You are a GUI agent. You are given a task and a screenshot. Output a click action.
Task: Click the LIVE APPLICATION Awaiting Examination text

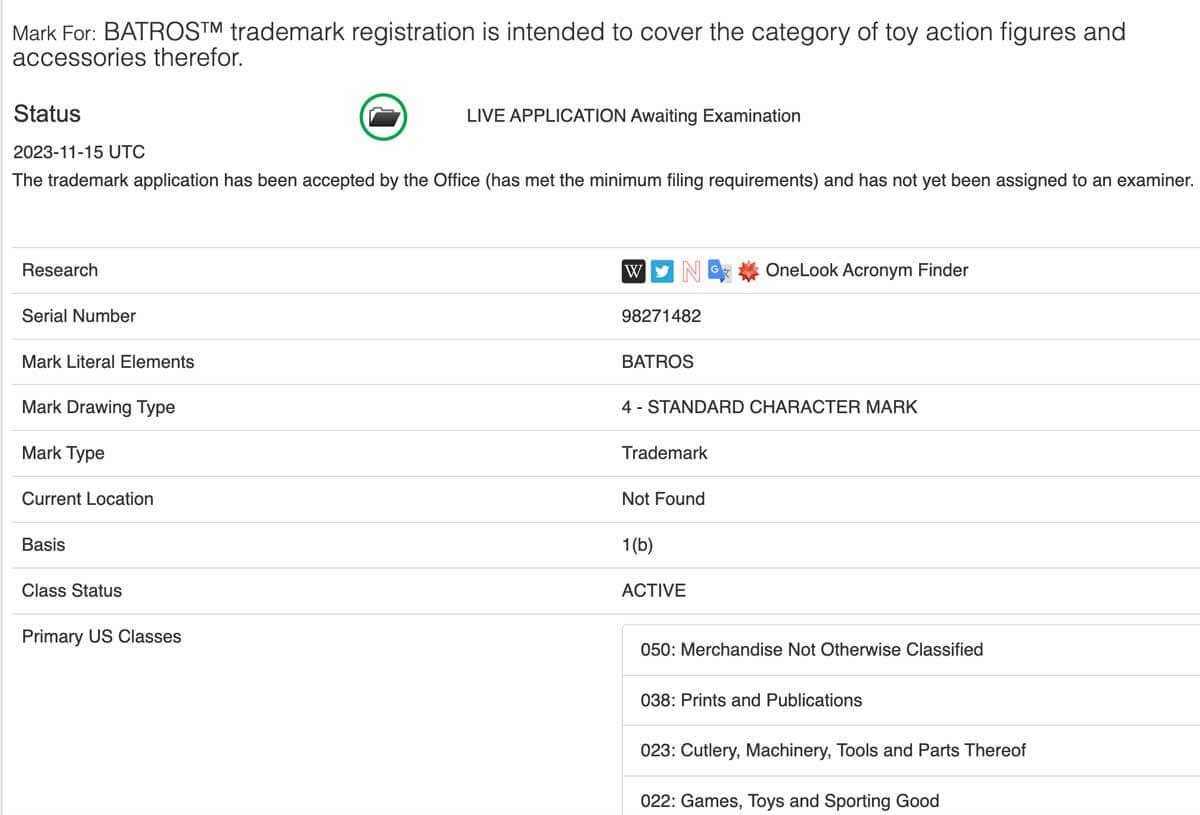click(632, 116)
